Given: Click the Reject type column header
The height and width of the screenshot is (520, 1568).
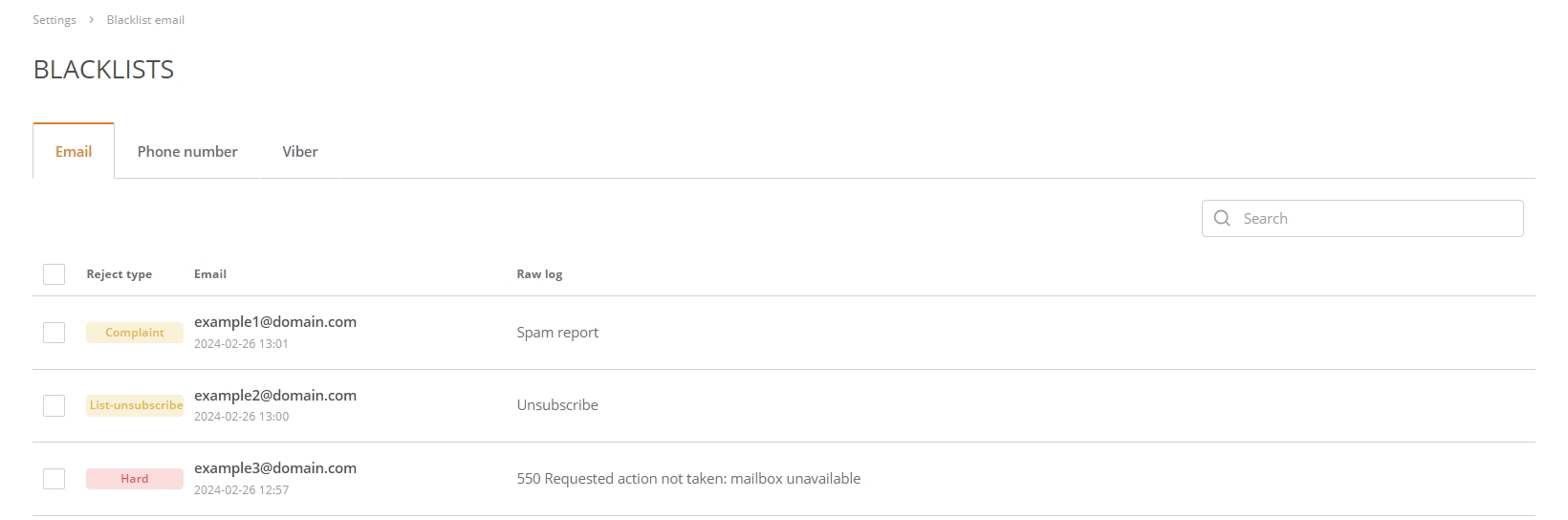Looking at the screenshot, I should (x=120, y=274).
